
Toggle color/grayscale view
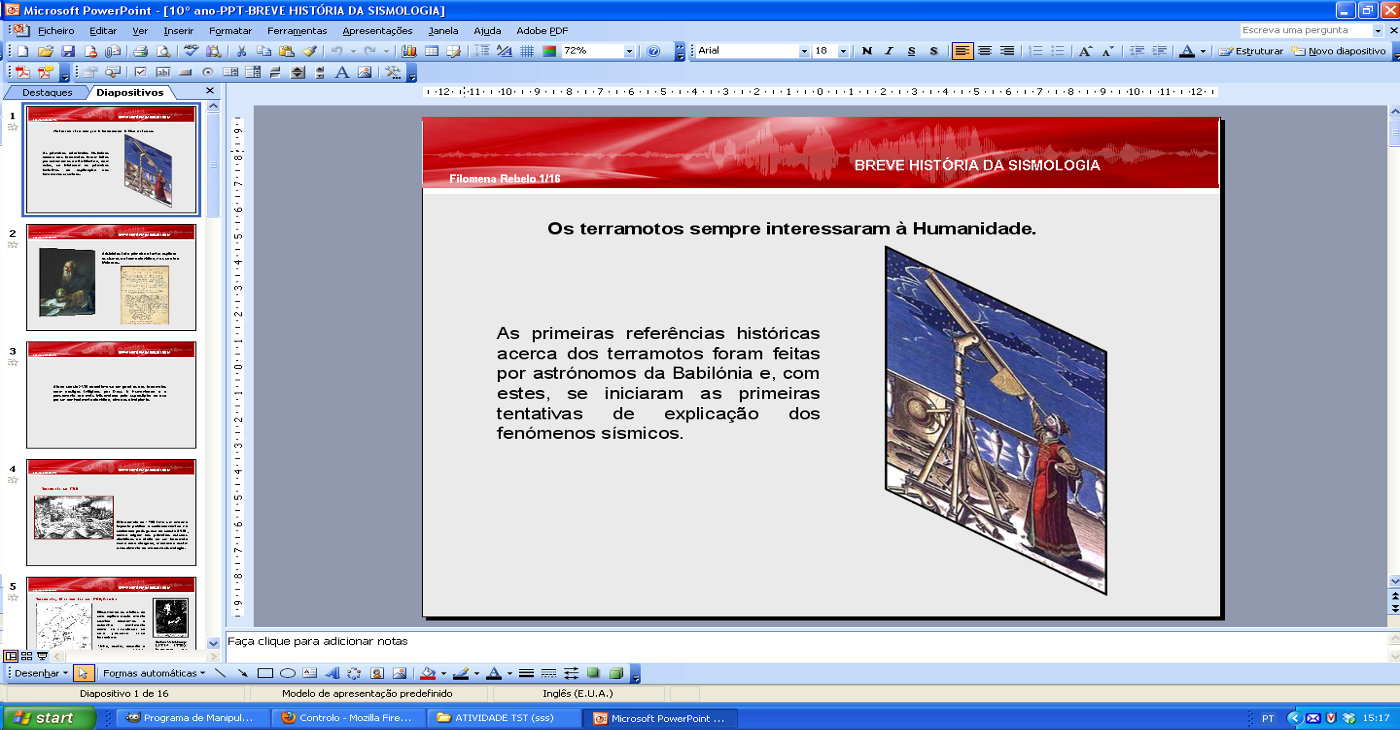click(549, 51)
